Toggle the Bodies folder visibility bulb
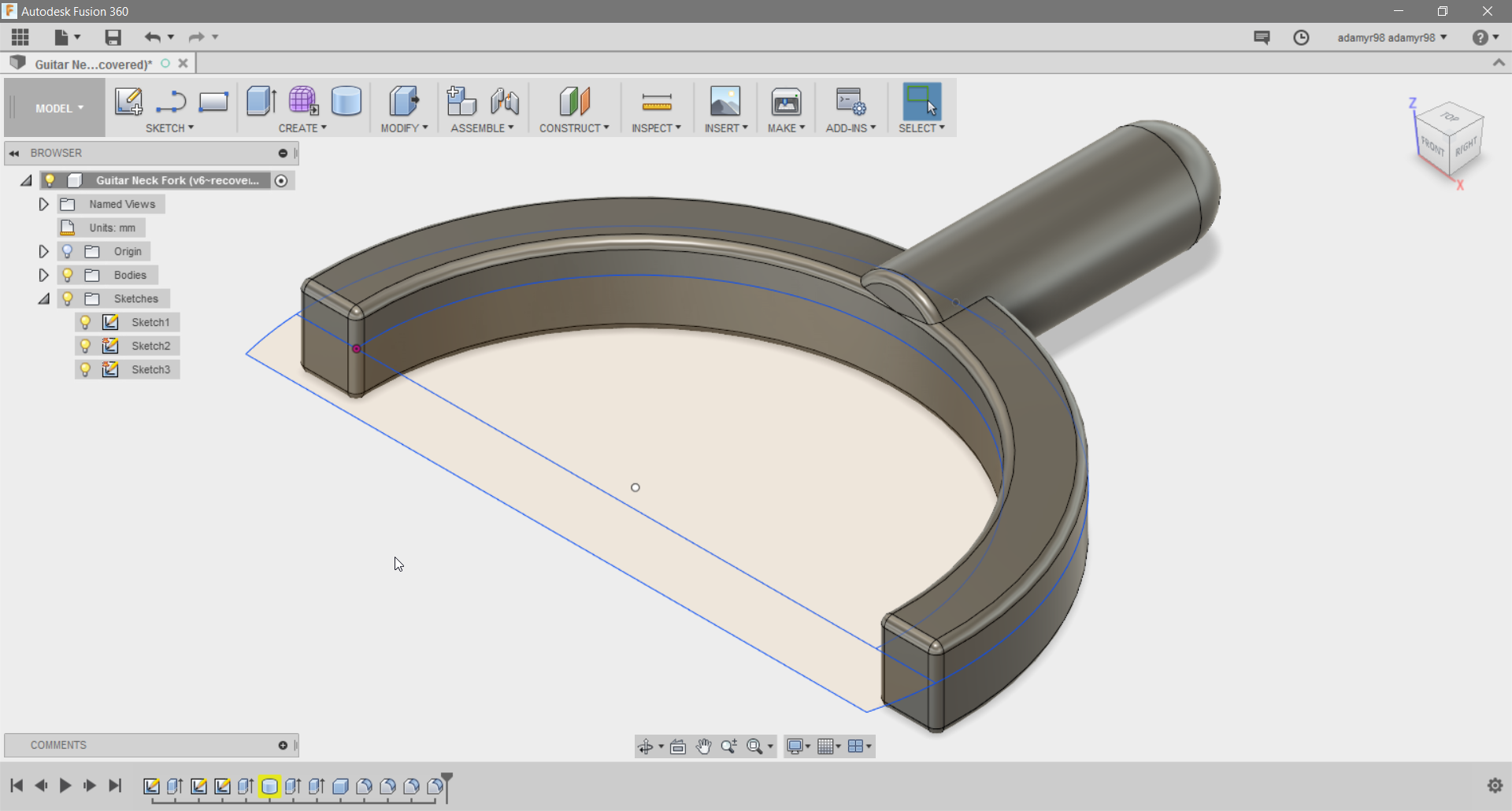Image resolution: width=1512 pixels, height=811 pixels. [67, 275]
